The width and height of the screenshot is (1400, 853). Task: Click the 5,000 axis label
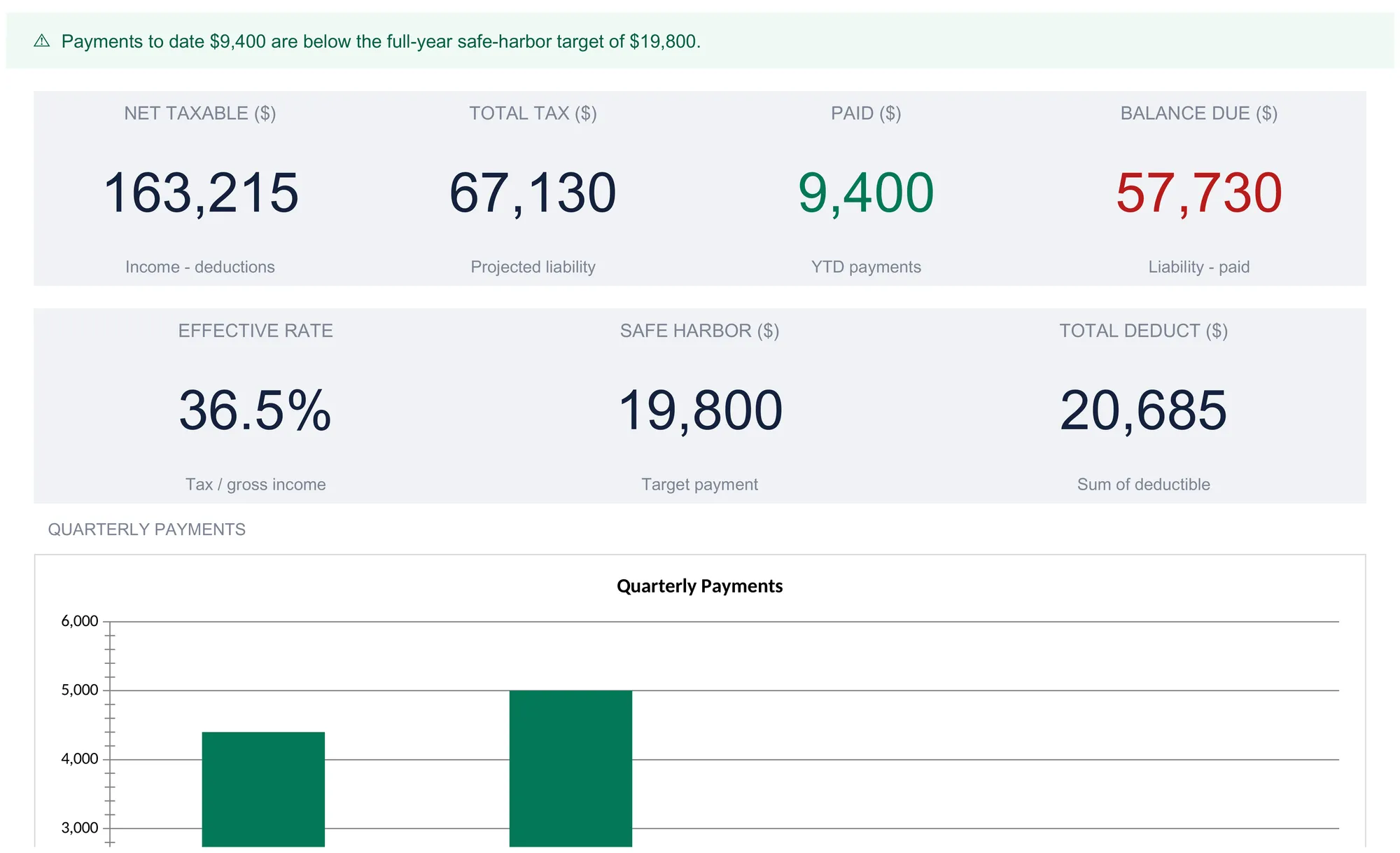click(x=80, y=690)
